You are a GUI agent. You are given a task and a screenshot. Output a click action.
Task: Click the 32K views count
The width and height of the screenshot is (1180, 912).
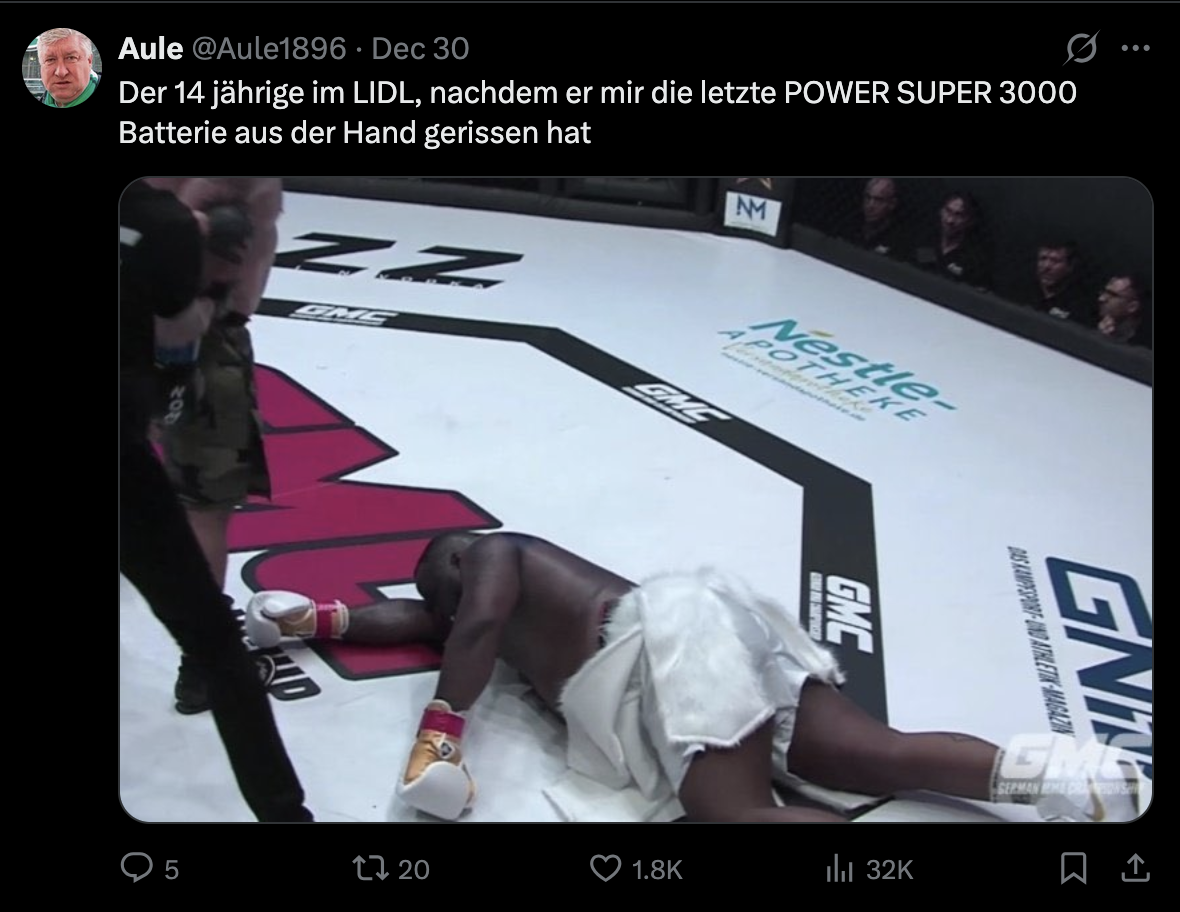tap(890, 870)
